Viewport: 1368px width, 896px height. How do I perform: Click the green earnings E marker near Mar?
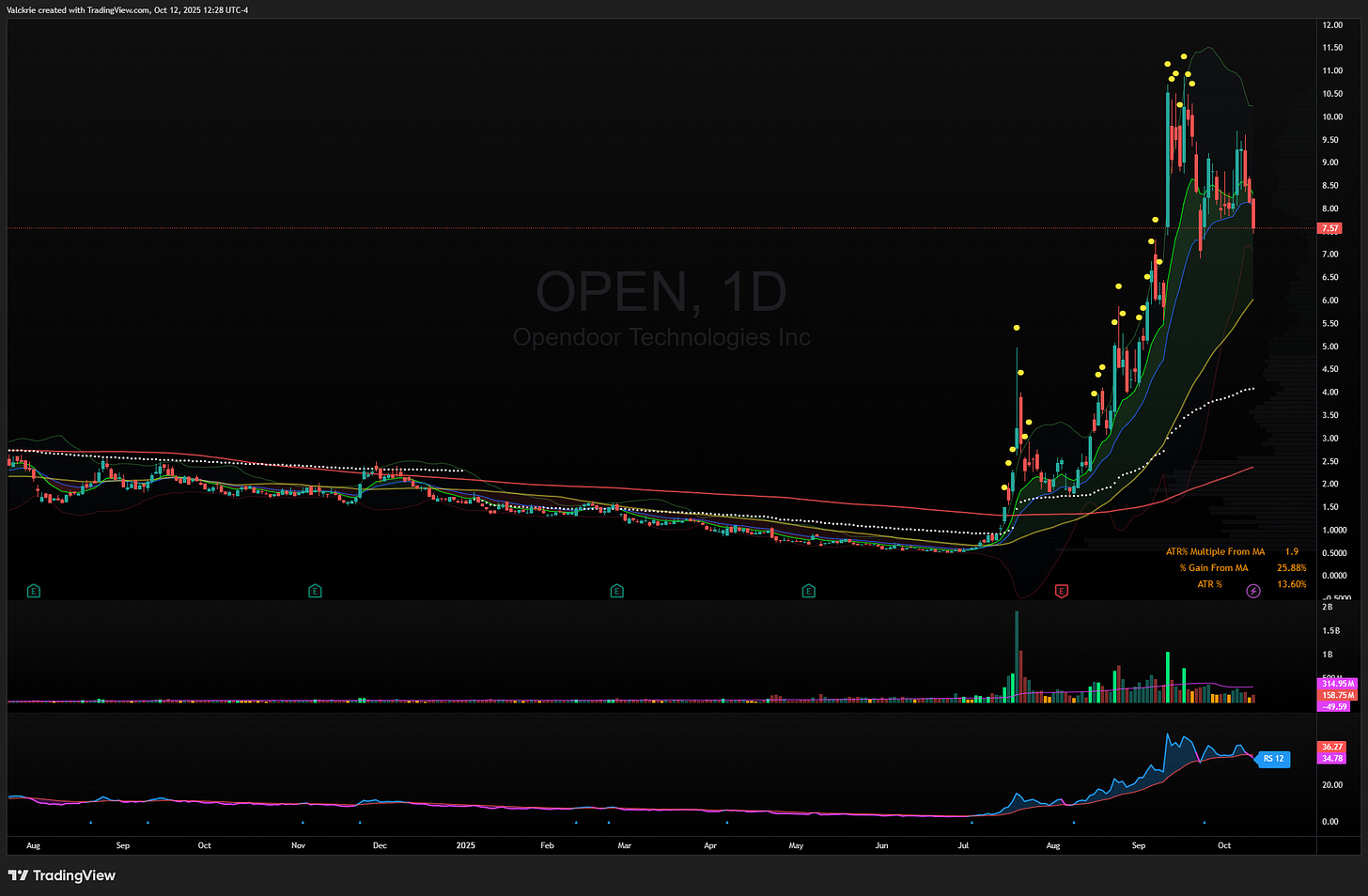click(x=616, y=591)
